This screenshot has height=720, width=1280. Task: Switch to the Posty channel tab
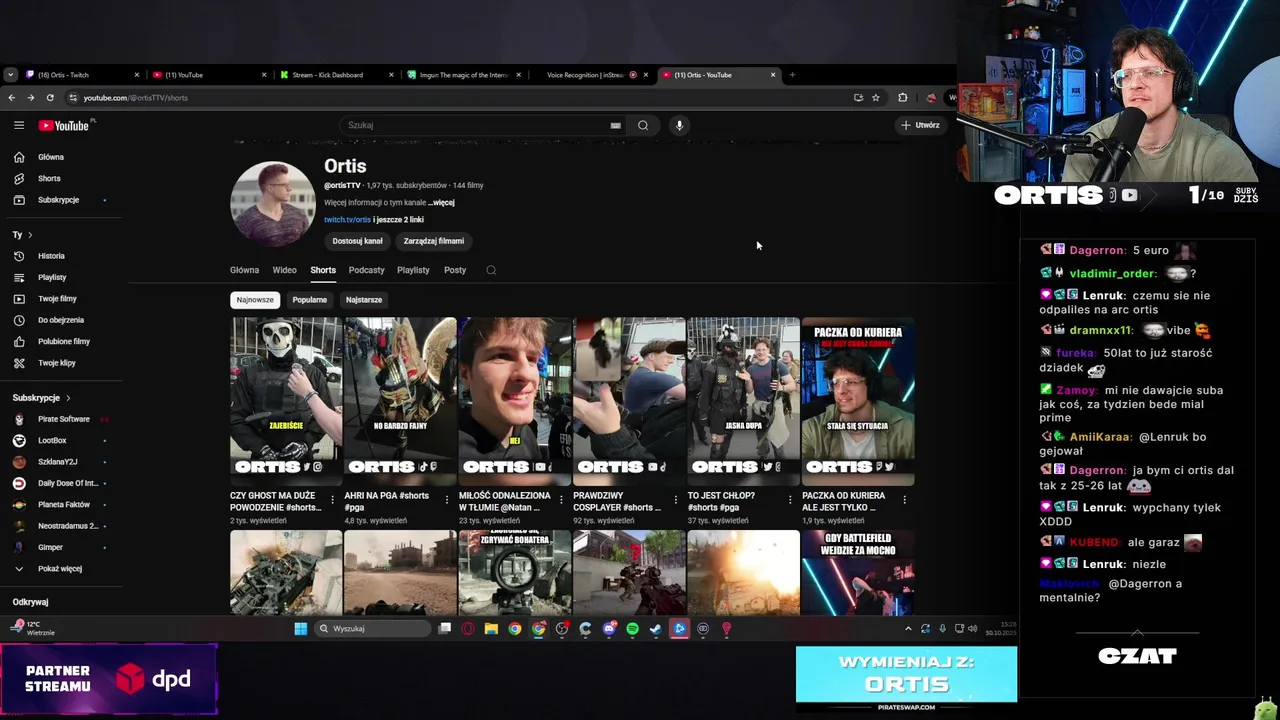click(455, 270)
